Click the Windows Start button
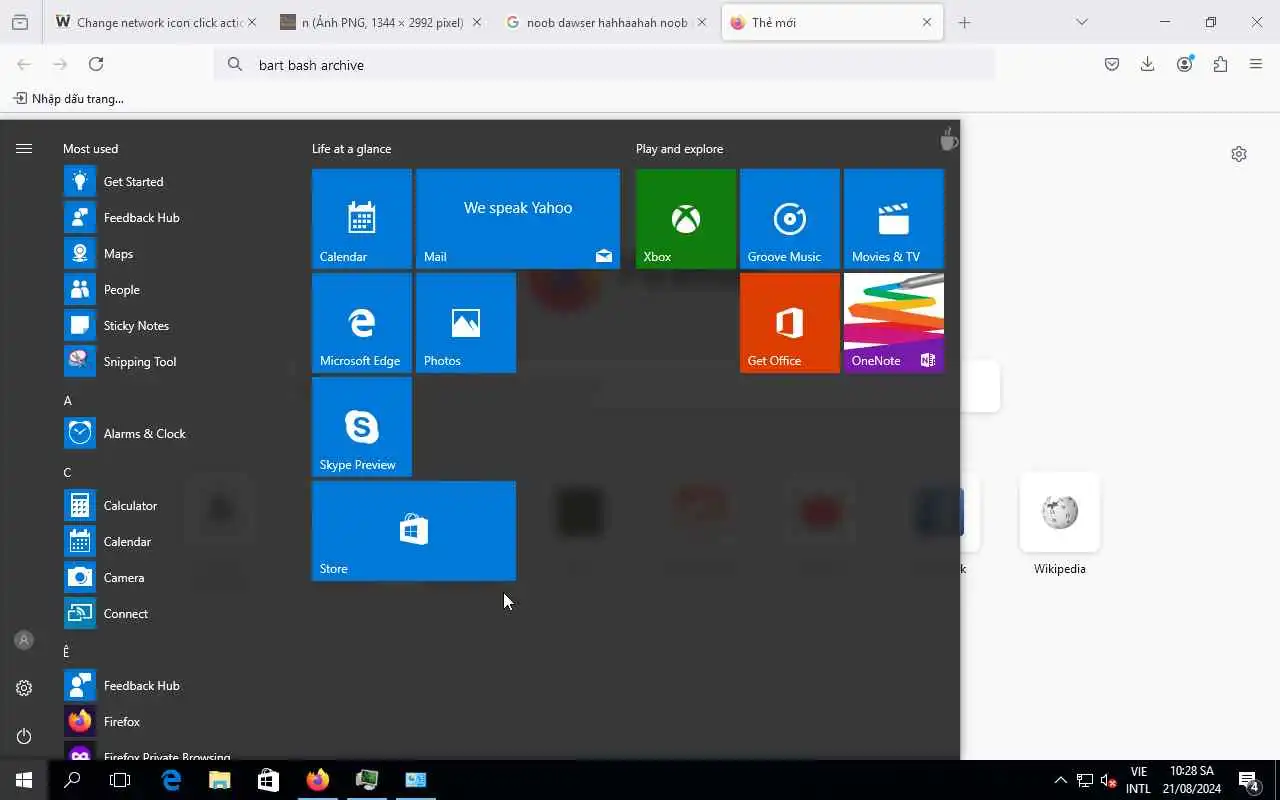This screenshot has width=1280, height=800. tap(24, 780)
